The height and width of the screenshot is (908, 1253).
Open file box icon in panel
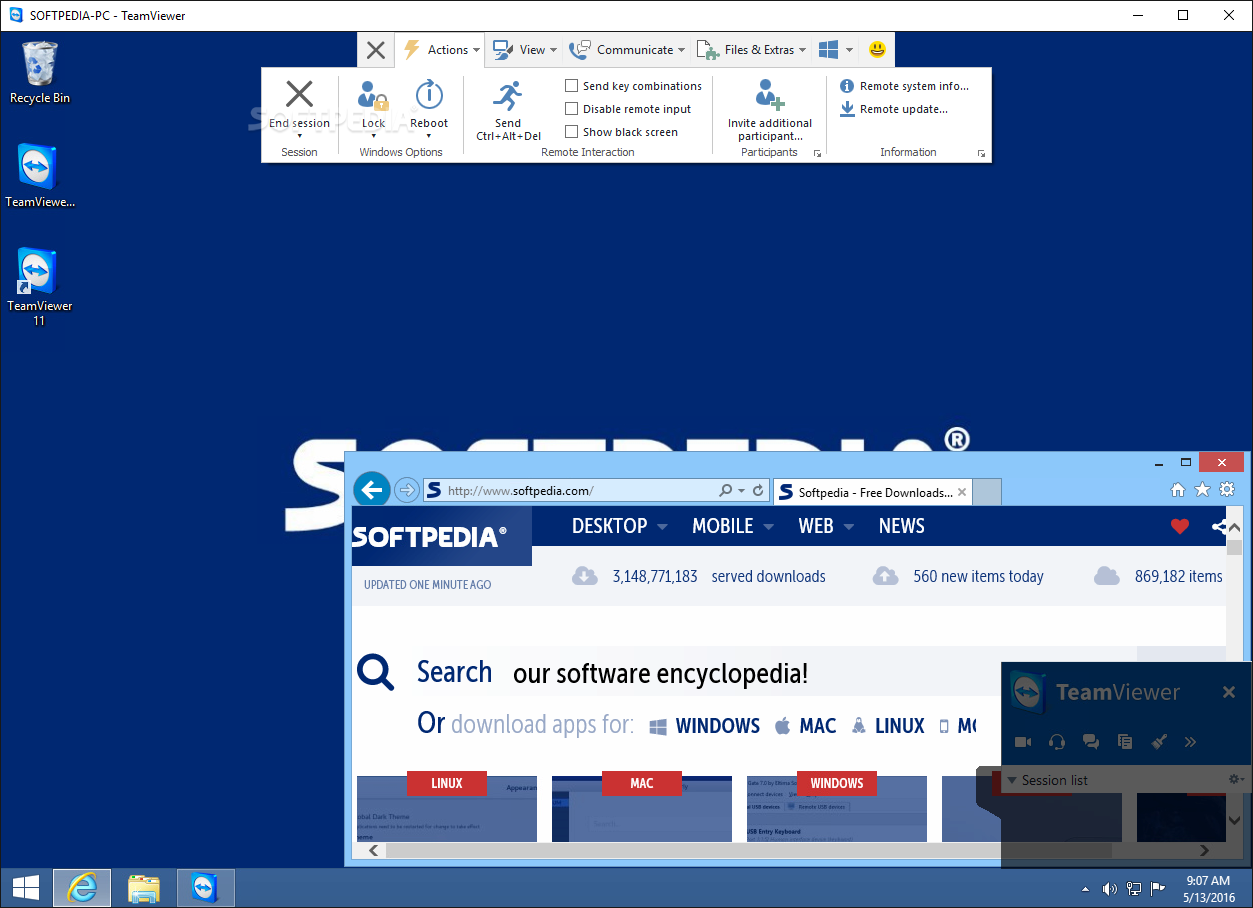[x=1125, y=742]
